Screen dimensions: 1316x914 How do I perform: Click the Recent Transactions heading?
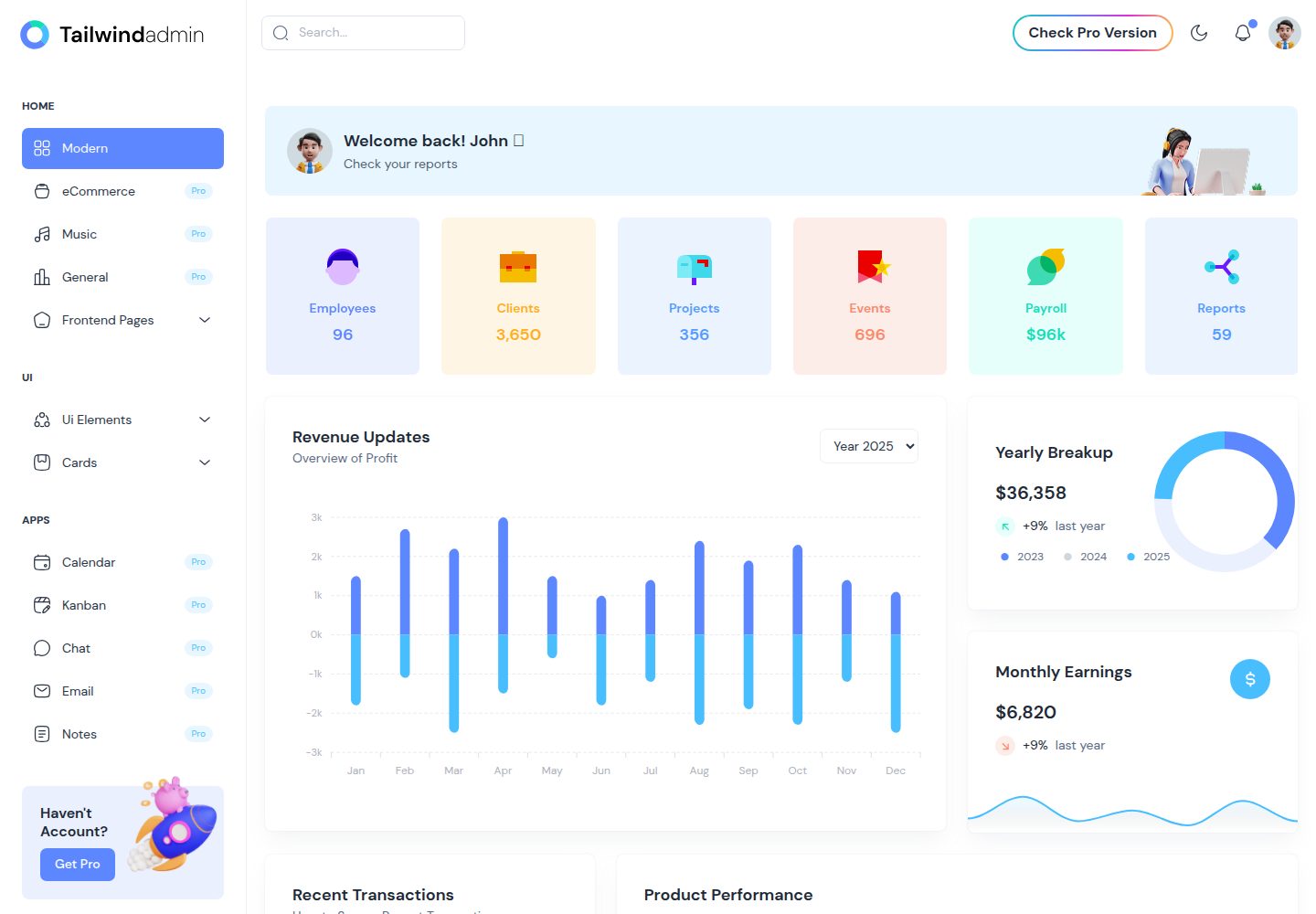pos(373,895)
